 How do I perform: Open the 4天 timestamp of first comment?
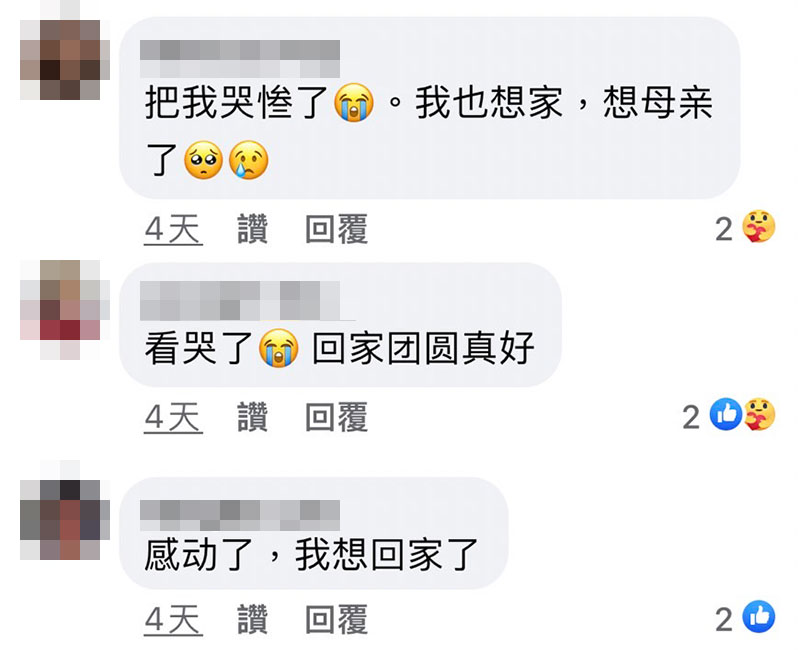tap(173, 230)
